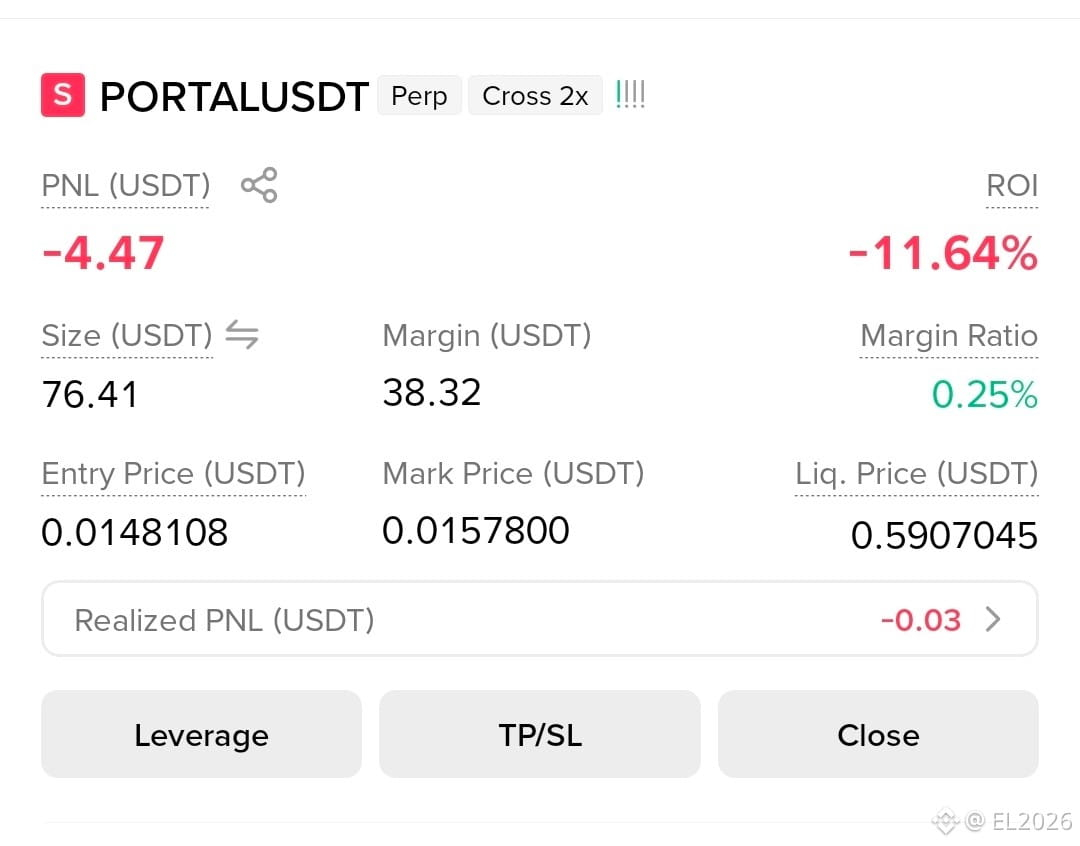
Task: Show PNL (USDT) label explanation
Action: (x=125, y=185)
